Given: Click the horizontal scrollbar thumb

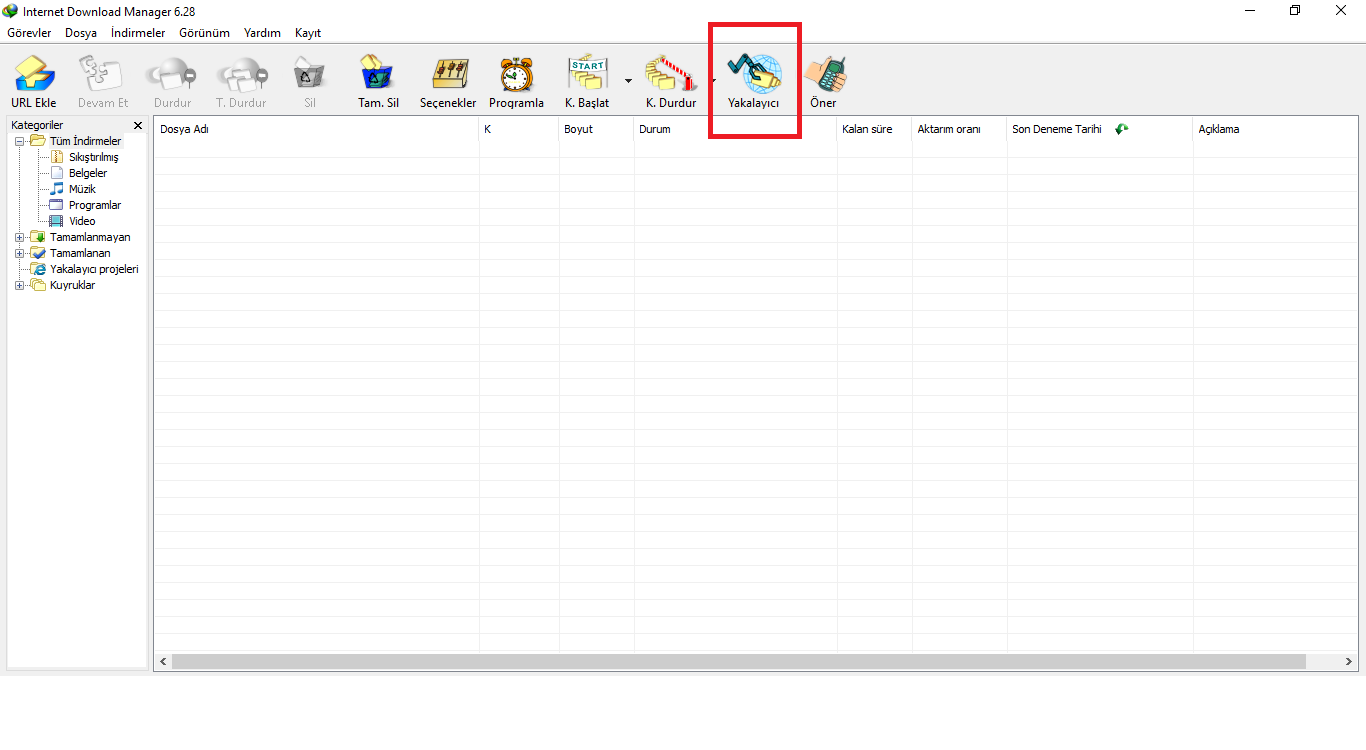Looking at the screenshot, I should click(x=739, y=662).
